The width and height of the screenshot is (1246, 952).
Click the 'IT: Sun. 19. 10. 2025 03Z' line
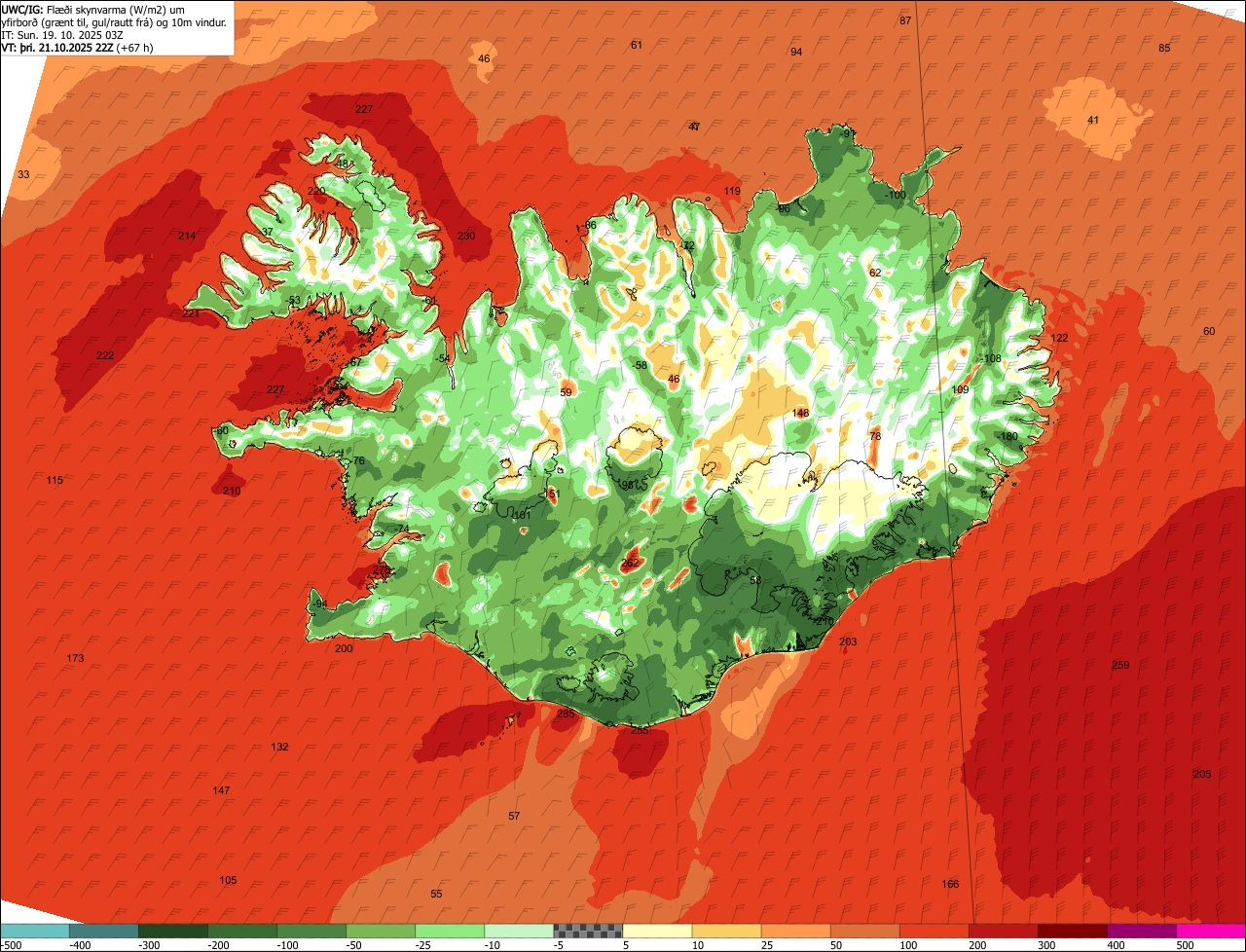(62, 35)
